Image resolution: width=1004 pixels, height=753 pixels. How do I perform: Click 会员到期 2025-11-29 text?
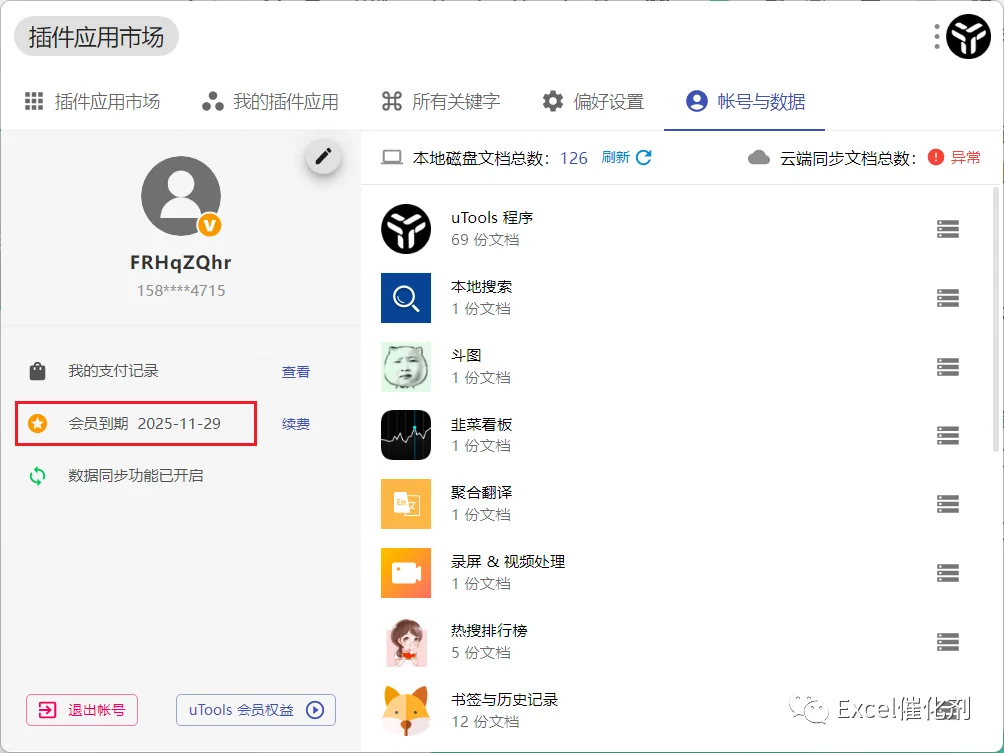[145, 423]
